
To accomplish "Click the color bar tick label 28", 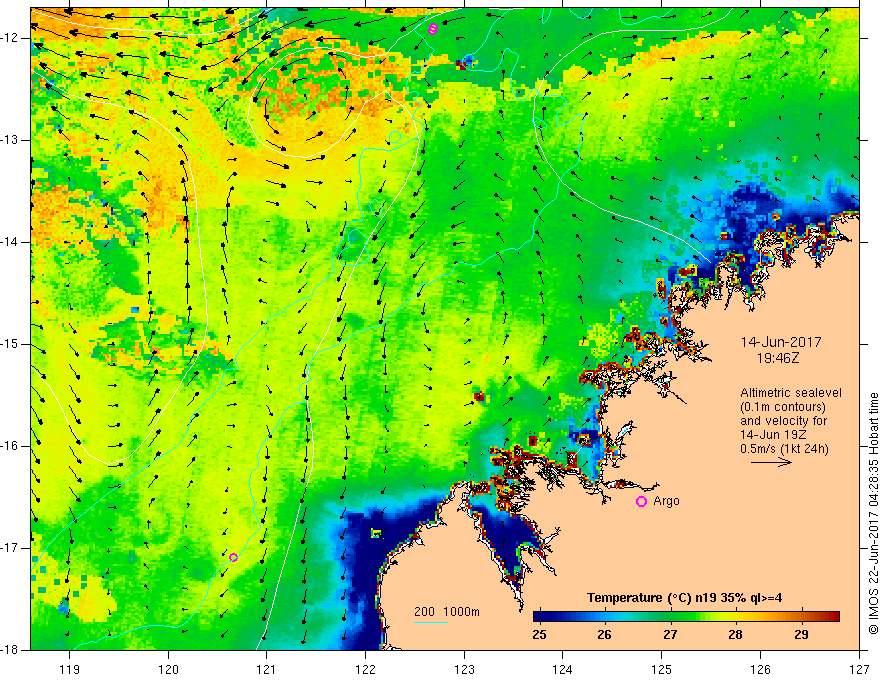I will tap(735, 635).
